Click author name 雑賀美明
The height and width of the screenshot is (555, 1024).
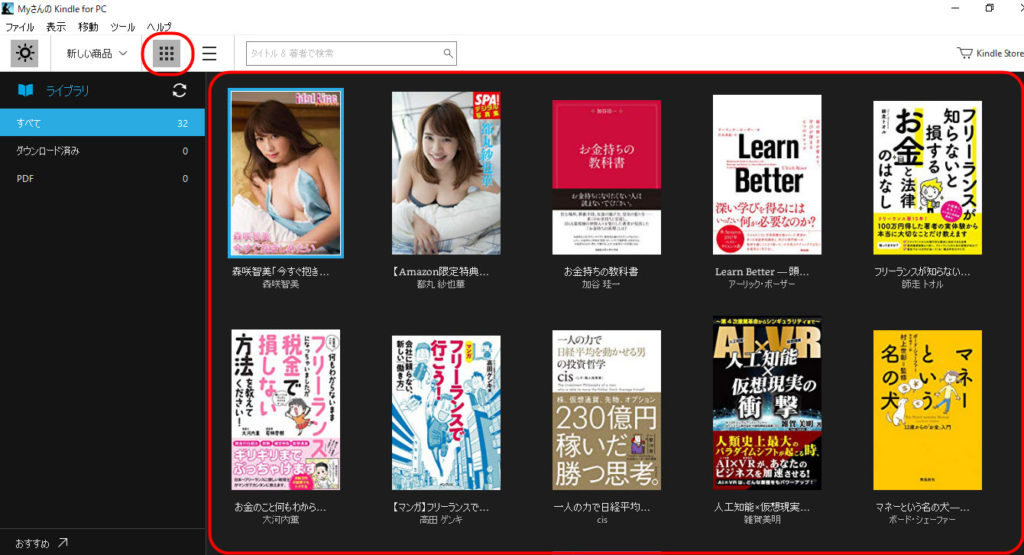[761, 520]
